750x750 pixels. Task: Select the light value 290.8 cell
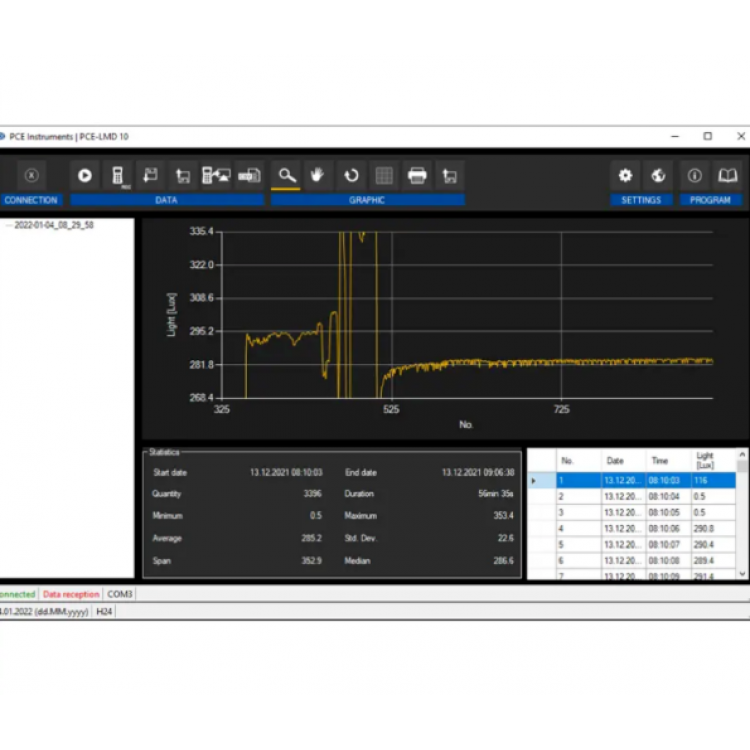coord(713,529)
